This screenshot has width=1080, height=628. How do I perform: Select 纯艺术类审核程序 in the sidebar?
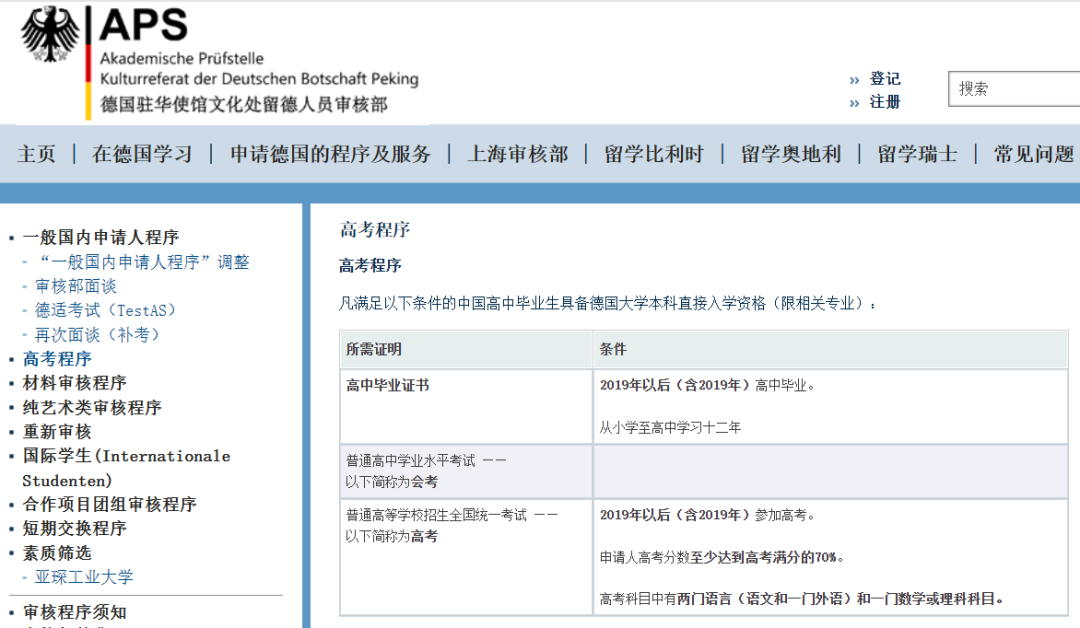tap(92, 408)
